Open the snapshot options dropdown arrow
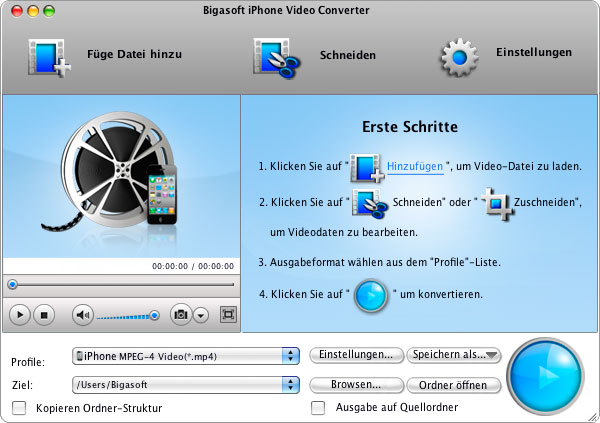Image resolution: width=600 pixels, height=423 pixels. [201, 315]
